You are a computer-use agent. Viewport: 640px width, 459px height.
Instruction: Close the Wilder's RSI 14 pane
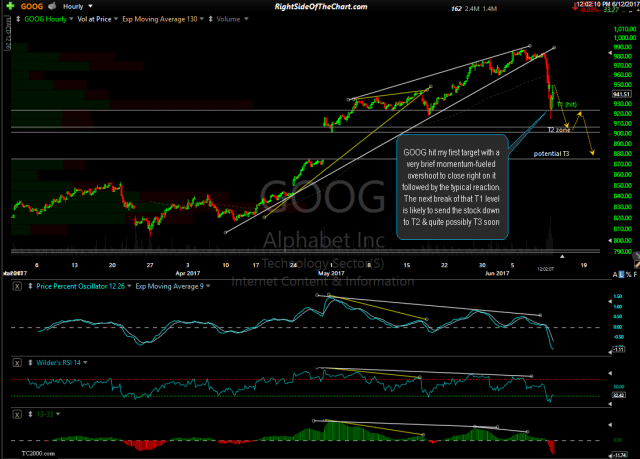[17, 363]
